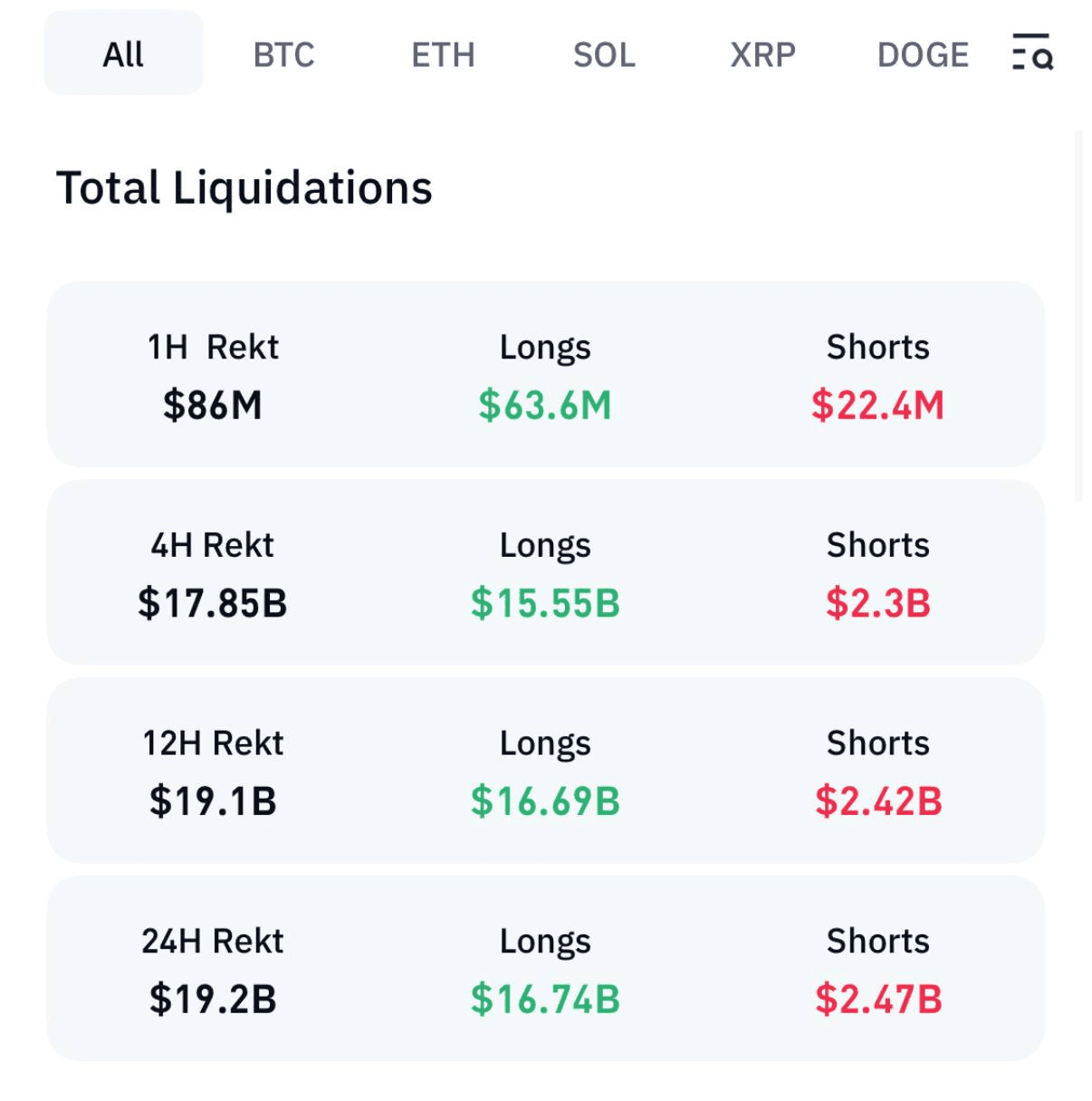The image size is (1092, 1101).
Task: Click the 4H Longs $15.55B value
Action: [545, 603]
